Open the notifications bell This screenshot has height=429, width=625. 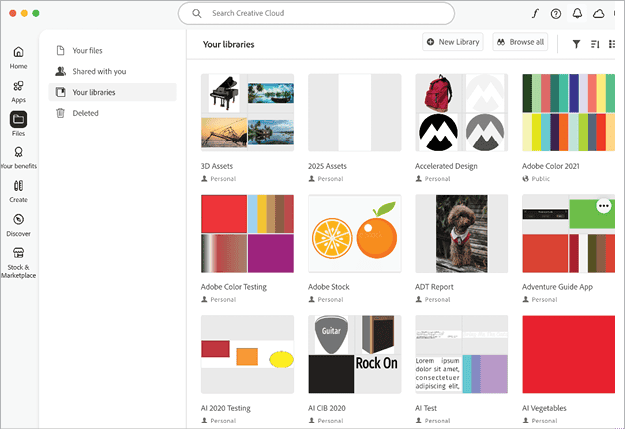tap(577, 14)
